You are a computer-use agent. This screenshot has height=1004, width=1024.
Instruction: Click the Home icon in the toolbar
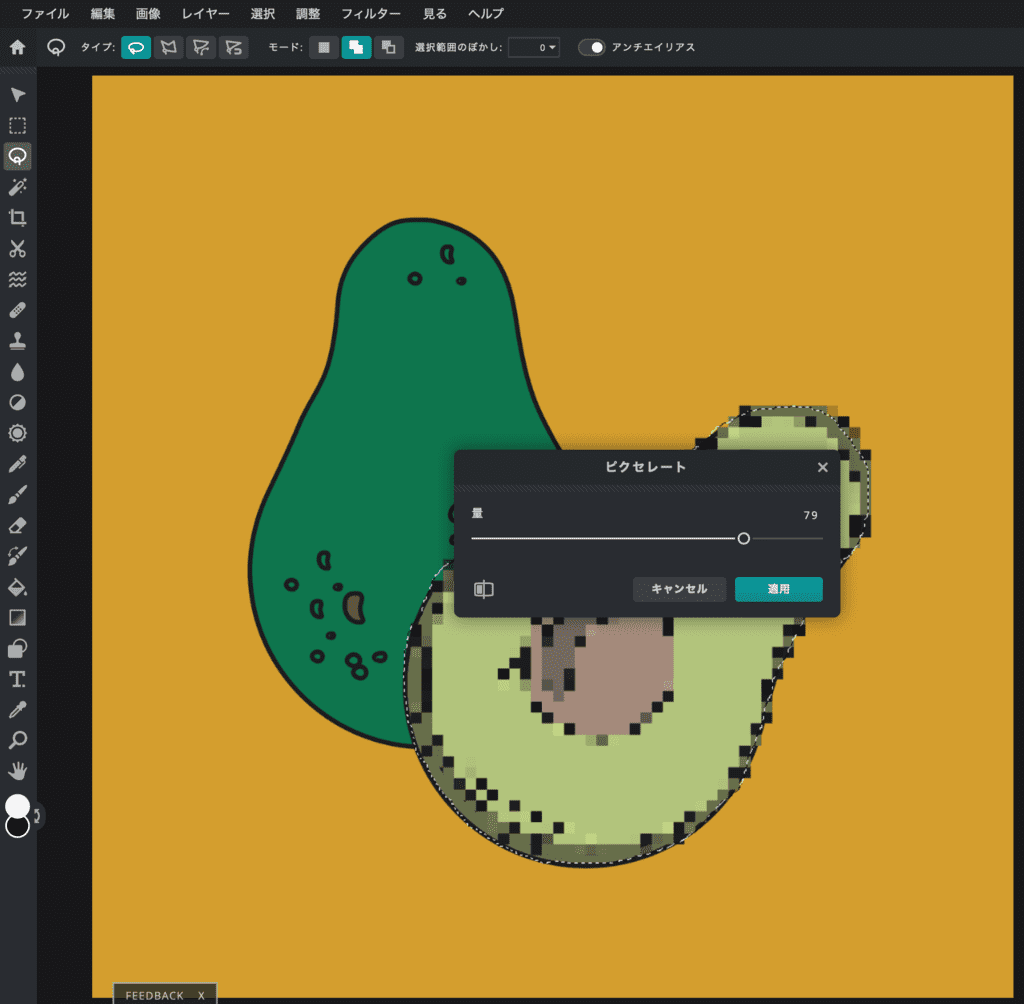[17, 46]
